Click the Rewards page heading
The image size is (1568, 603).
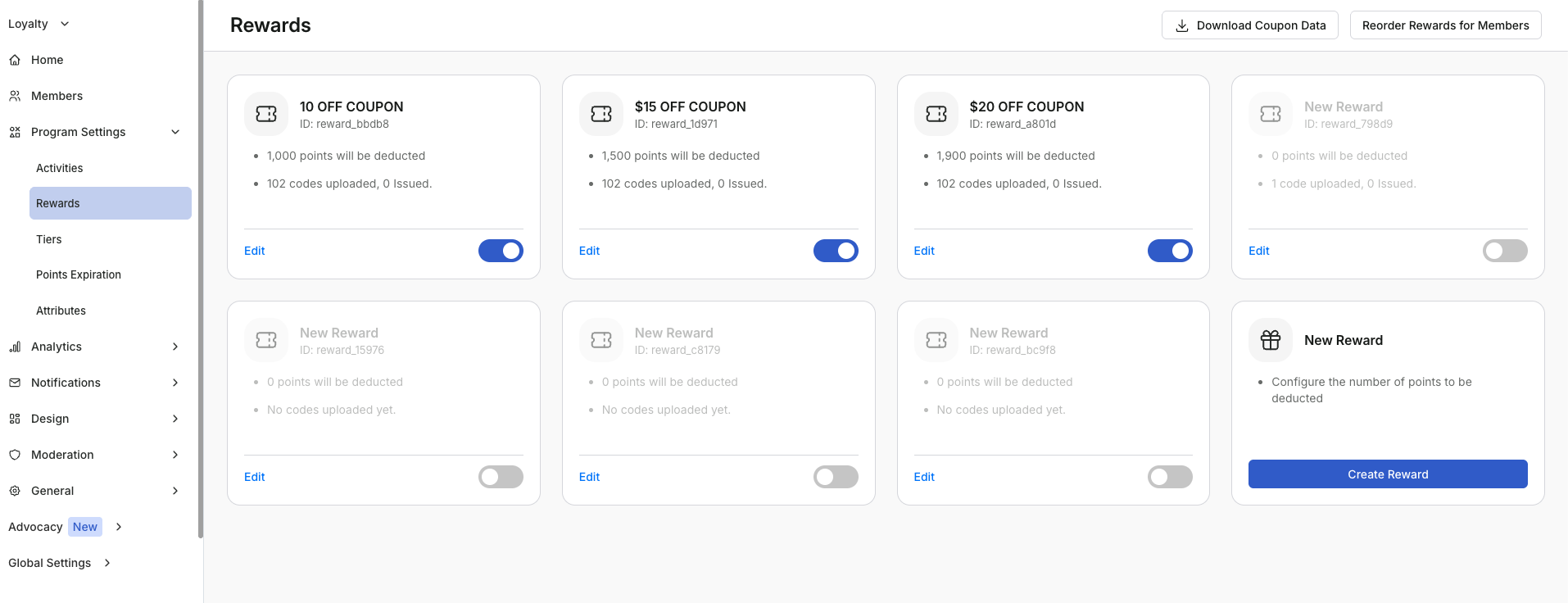click(x=270, y=25)
